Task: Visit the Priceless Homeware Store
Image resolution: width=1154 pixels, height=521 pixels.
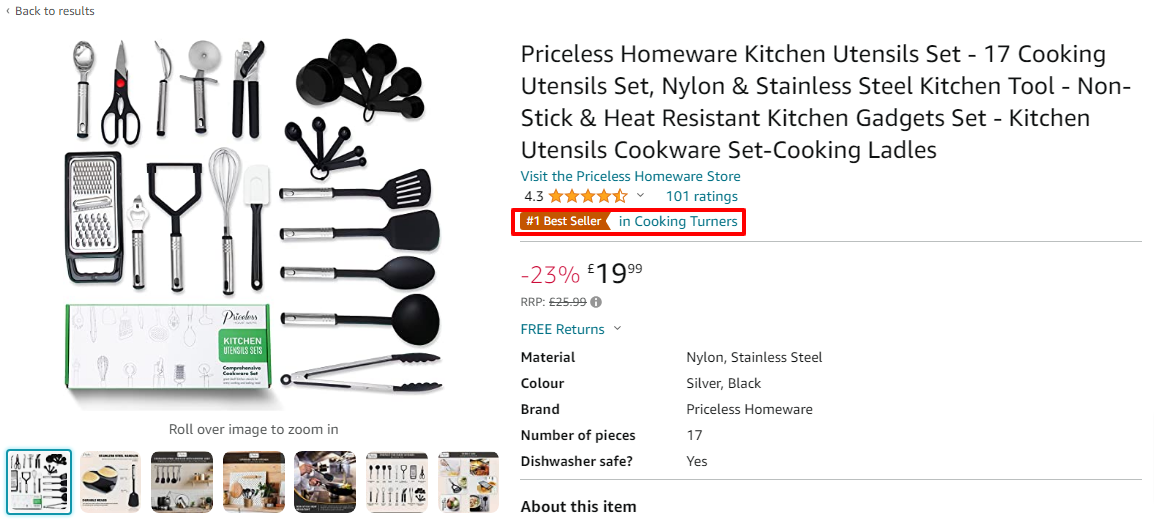Action: point(630,176)
